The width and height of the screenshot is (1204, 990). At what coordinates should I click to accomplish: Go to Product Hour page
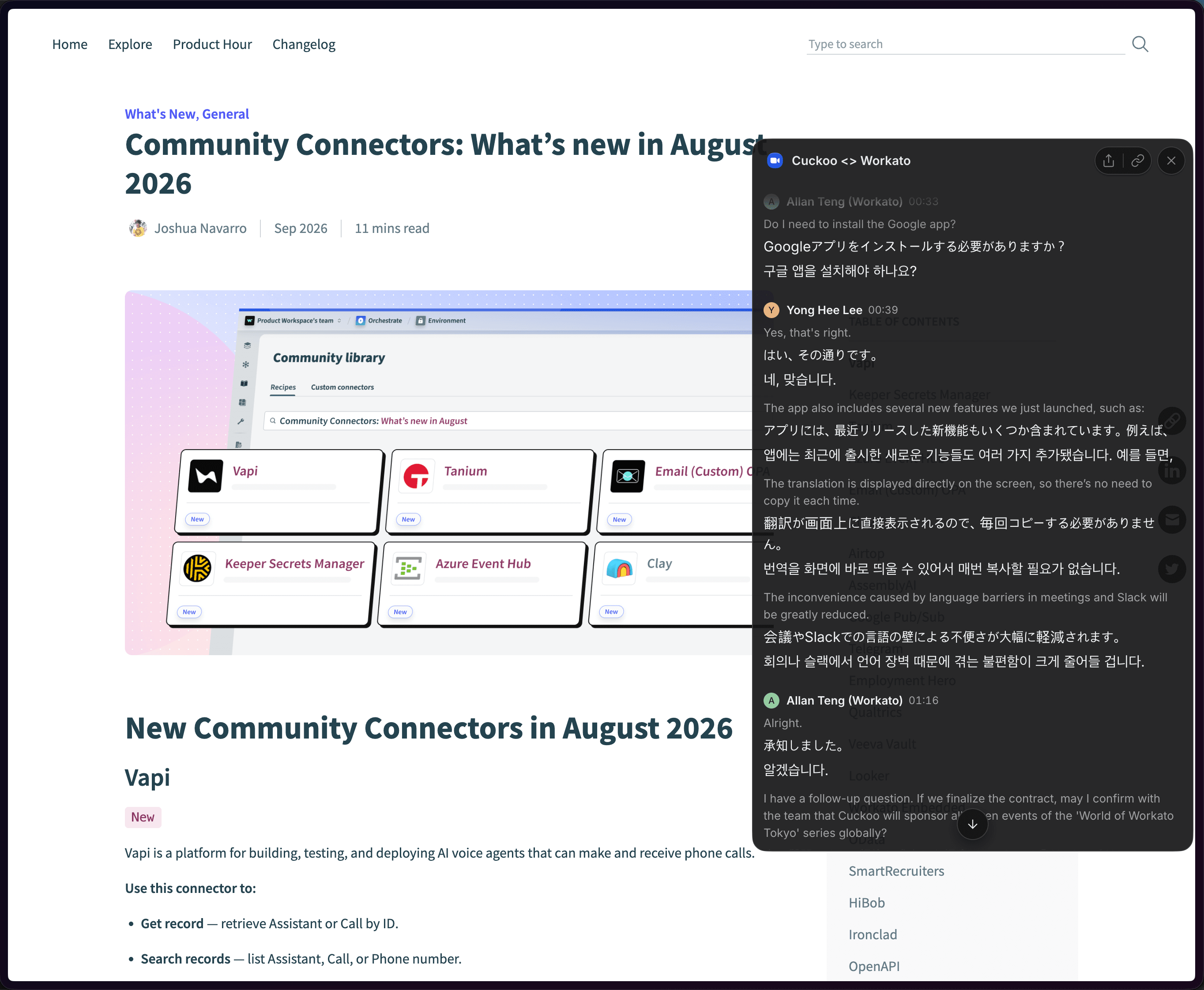point(212,45)
